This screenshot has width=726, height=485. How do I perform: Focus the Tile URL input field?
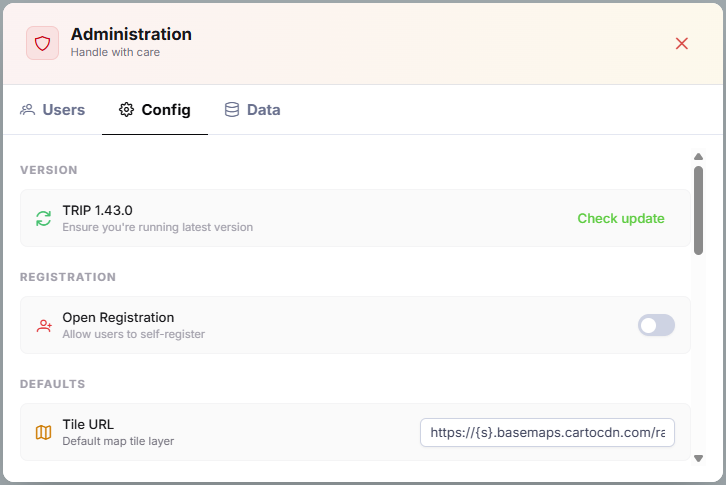547,432
